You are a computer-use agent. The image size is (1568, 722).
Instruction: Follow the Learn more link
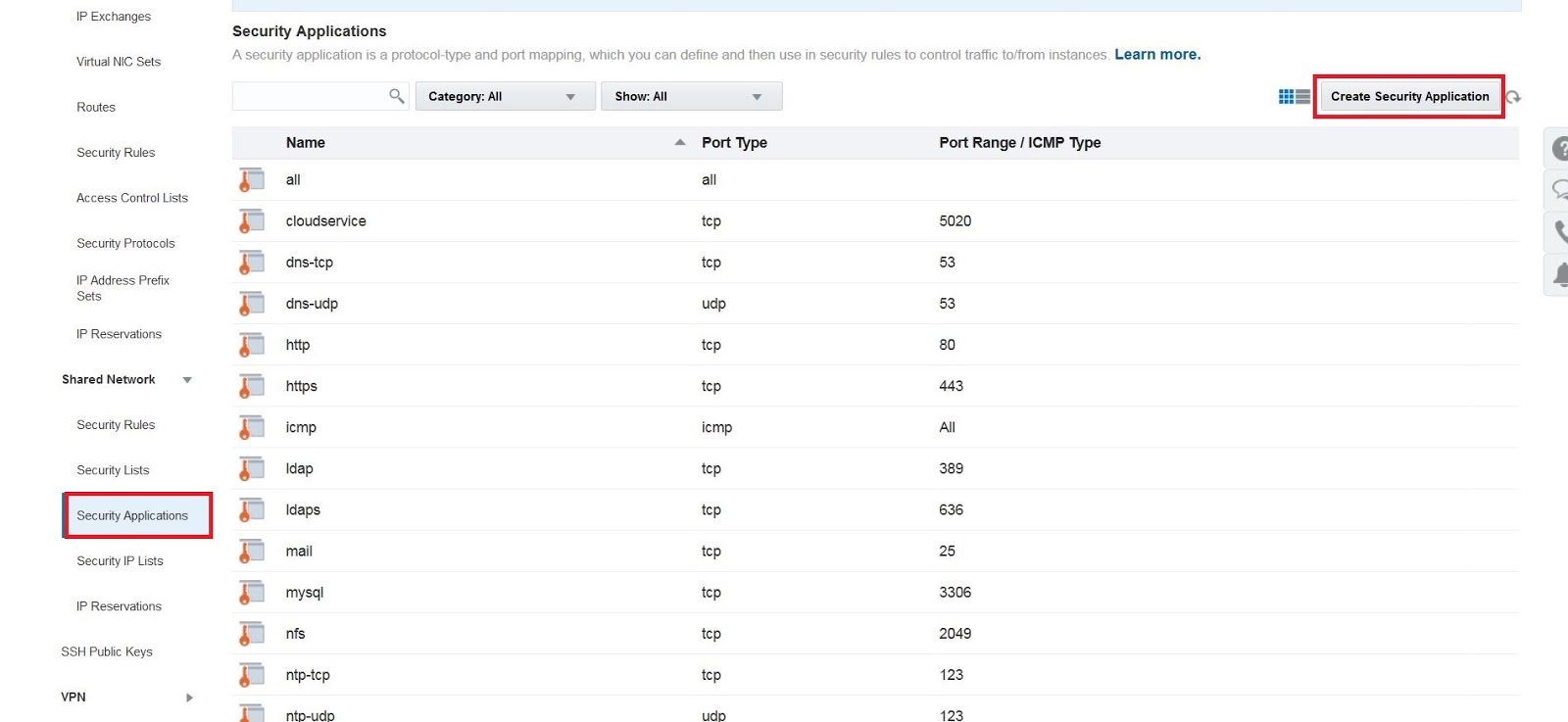(x=1156, y=55)
